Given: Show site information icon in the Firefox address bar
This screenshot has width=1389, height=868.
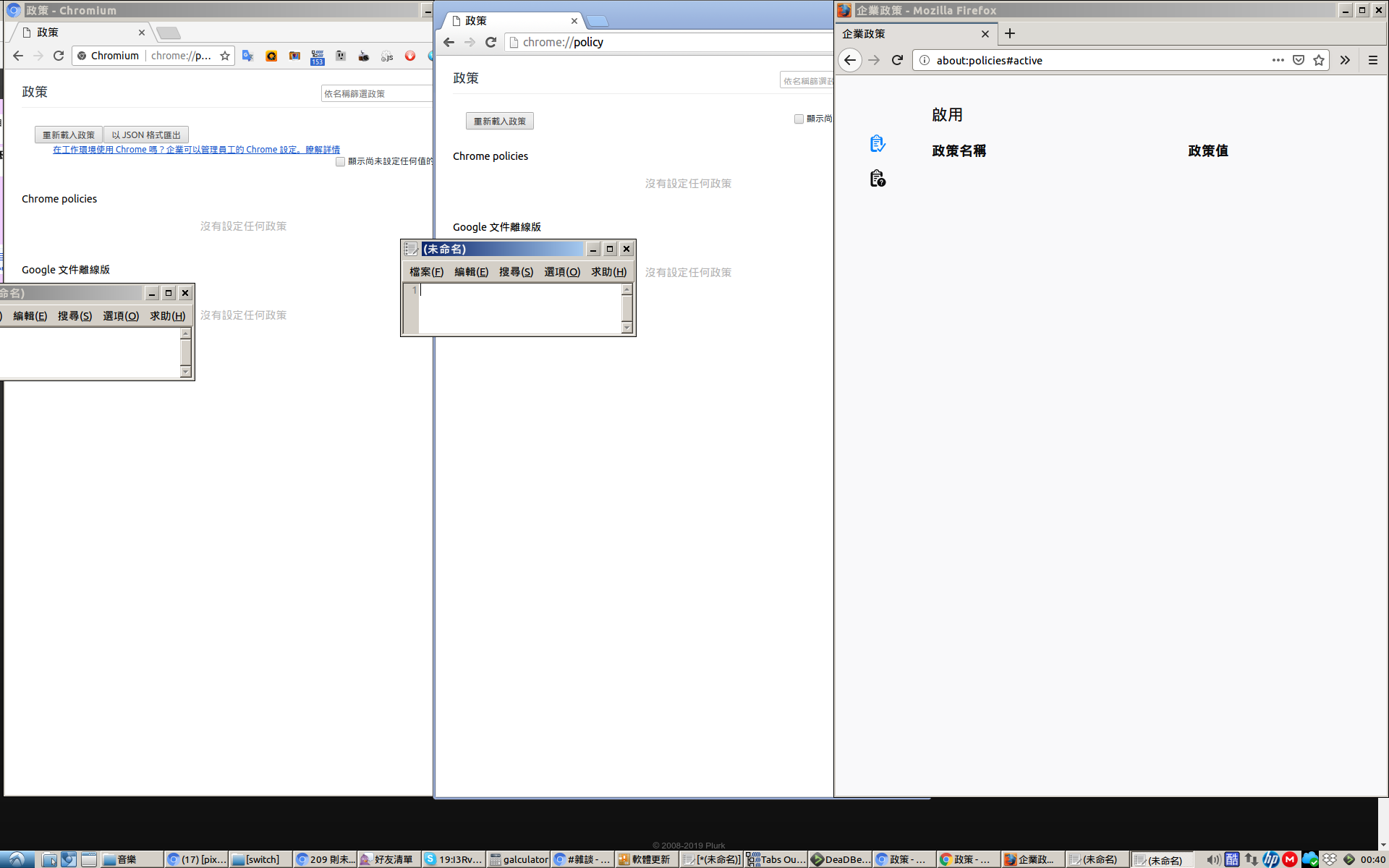Looking at the screenshot, I should [925, 60].
